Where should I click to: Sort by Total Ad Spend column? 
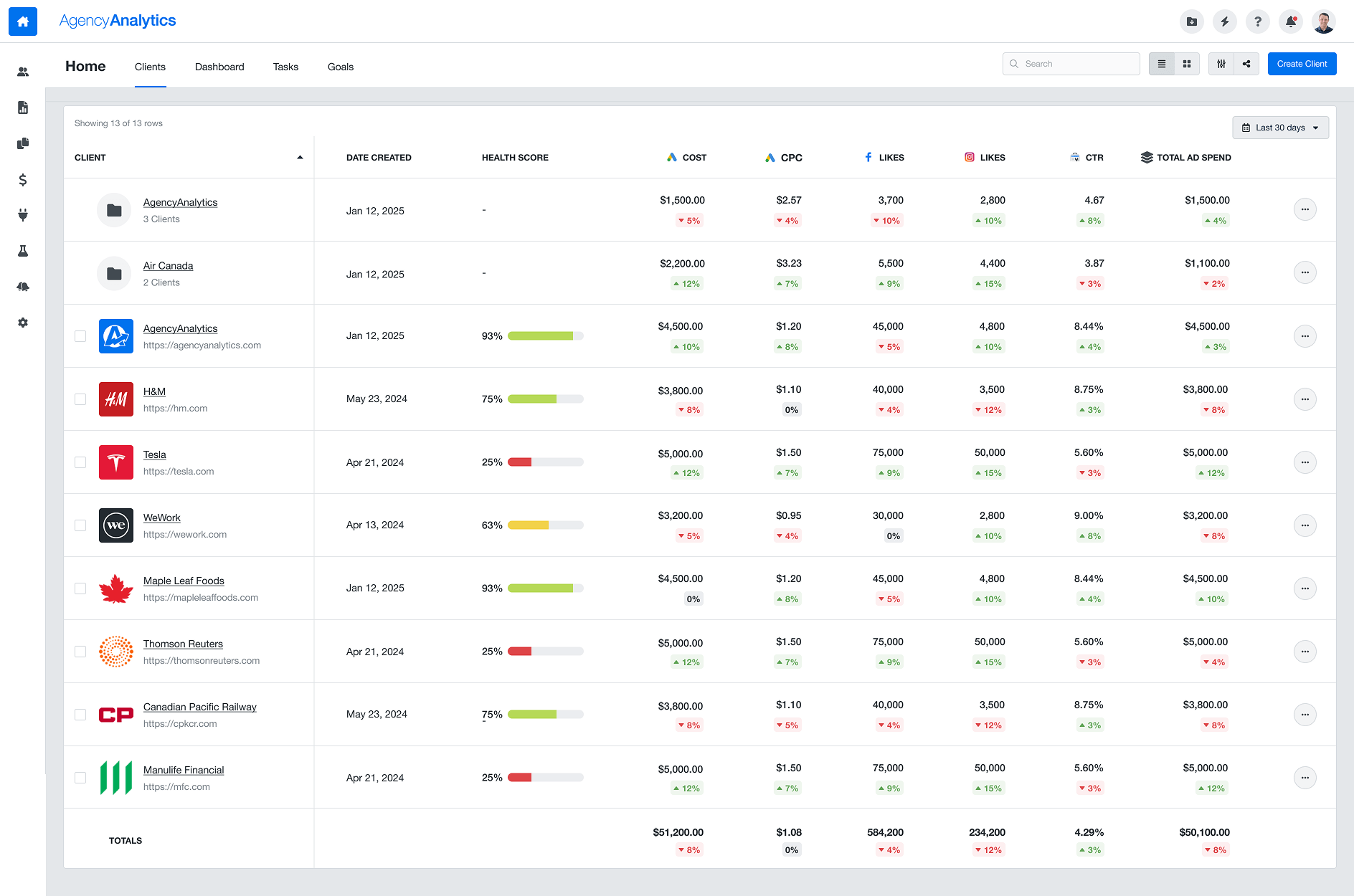pyautogui.click(x=1185, y=158)
